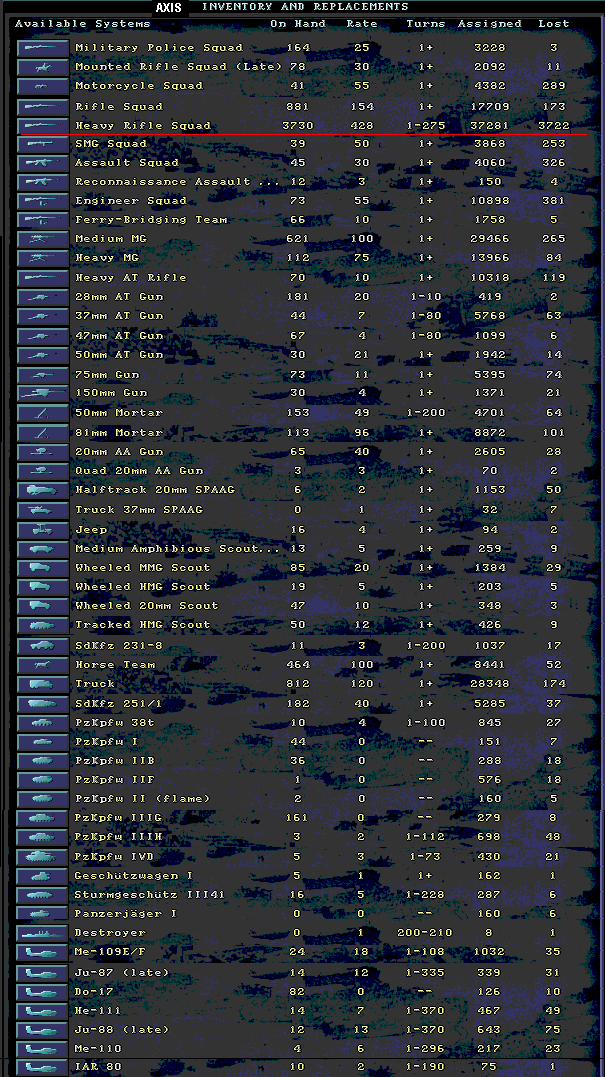Click the Rate column header

click(362, 23)
